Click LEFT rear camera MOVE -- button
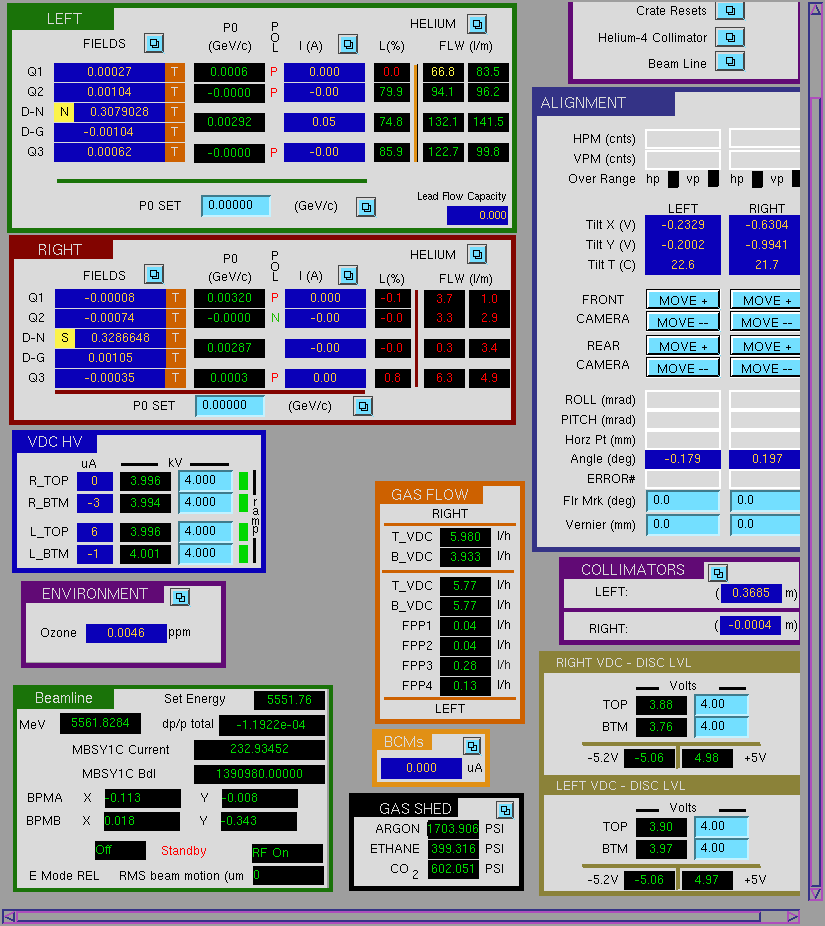This screenshot has height=926, width=825. coord(683,368)
